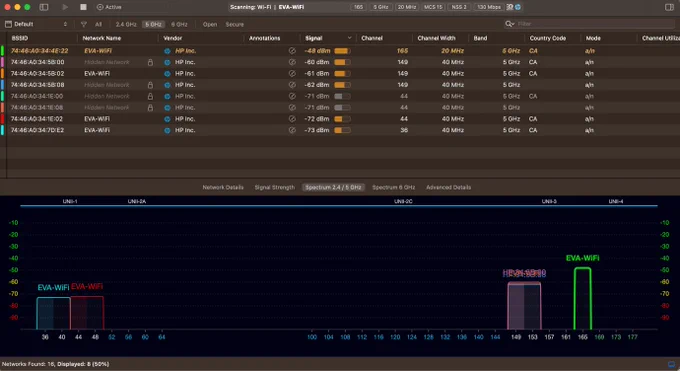Screen dimensions: 680x371
Task: Filter networks by 5 GHz
Action: [x=154, y=24]
